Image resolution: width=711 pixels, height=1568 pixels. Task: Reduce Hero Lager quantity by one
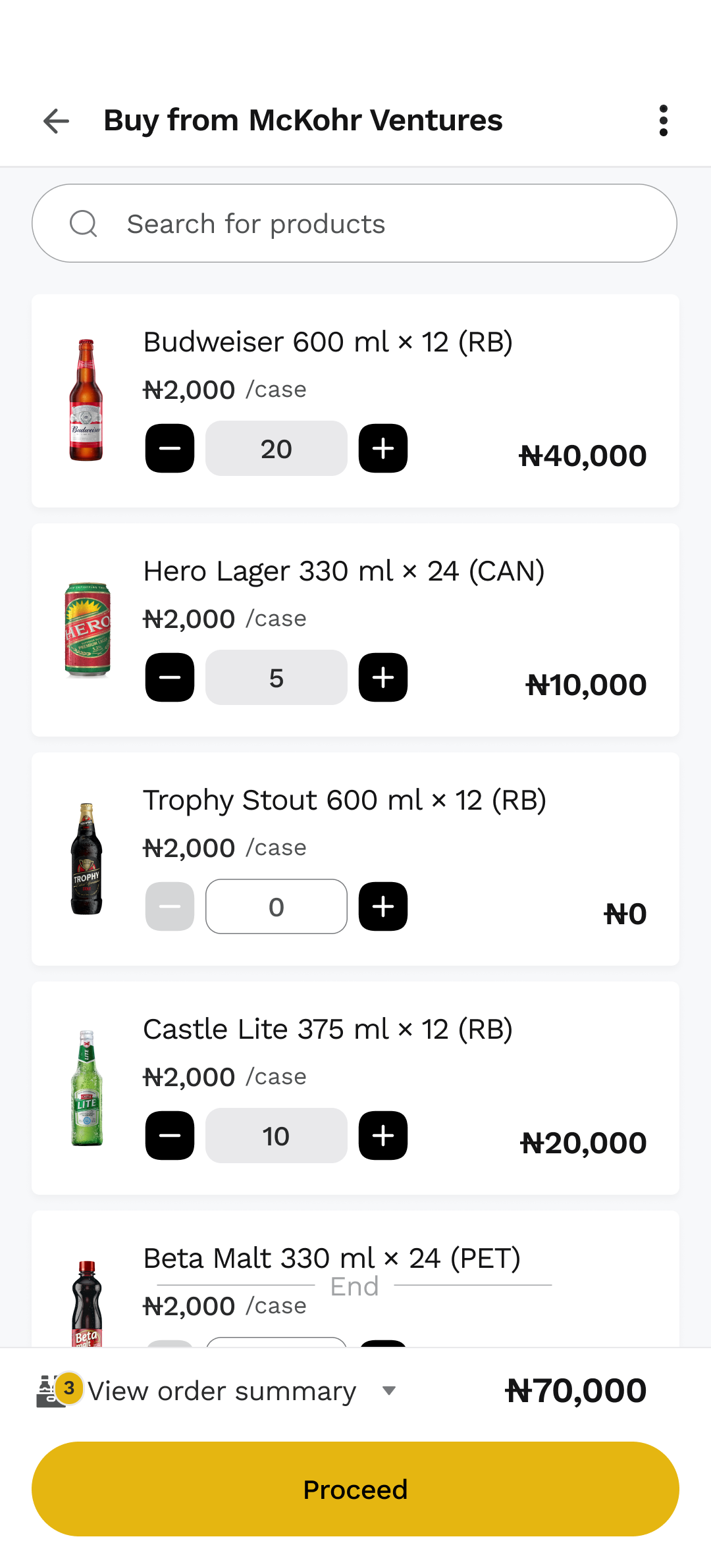(x=170, y=678)
